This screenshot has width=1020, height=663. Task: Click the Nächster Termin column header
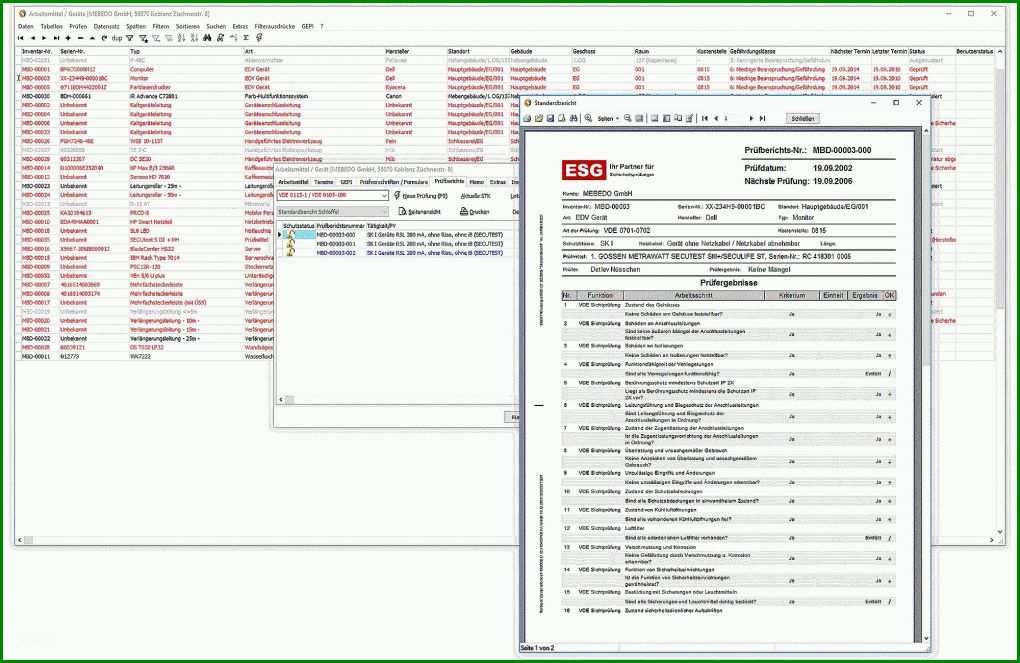[850, 51]
